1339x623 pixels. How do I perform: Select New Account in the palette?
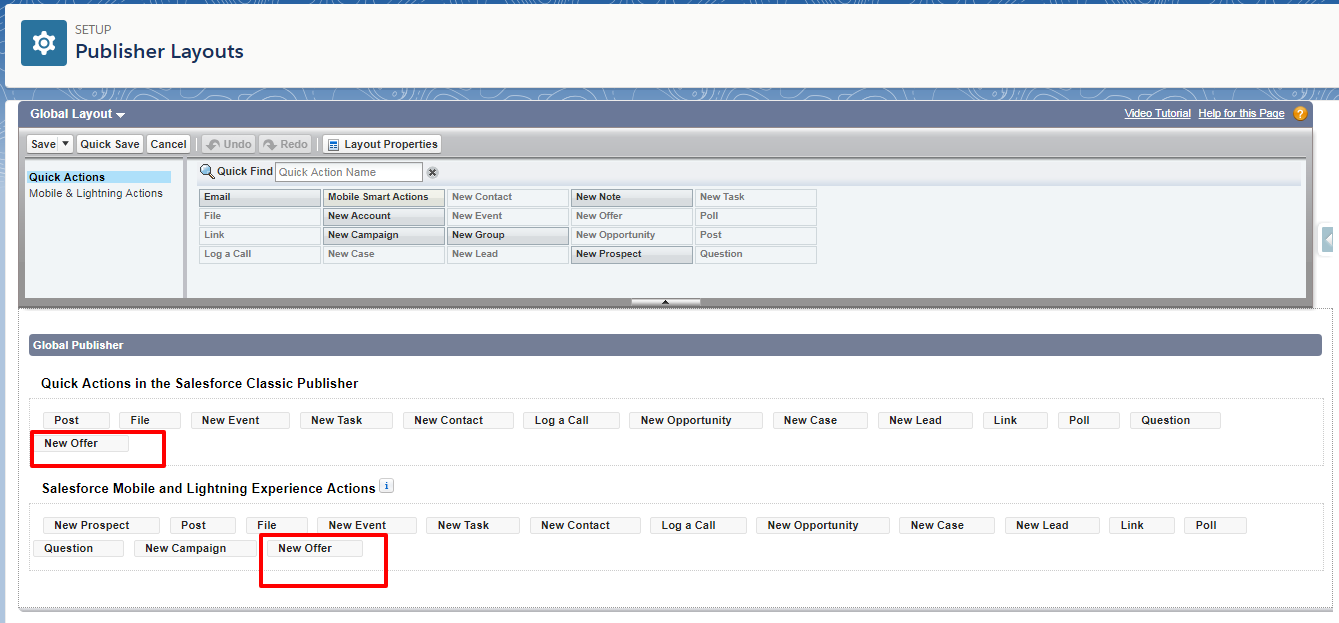[x=384, y=216]
